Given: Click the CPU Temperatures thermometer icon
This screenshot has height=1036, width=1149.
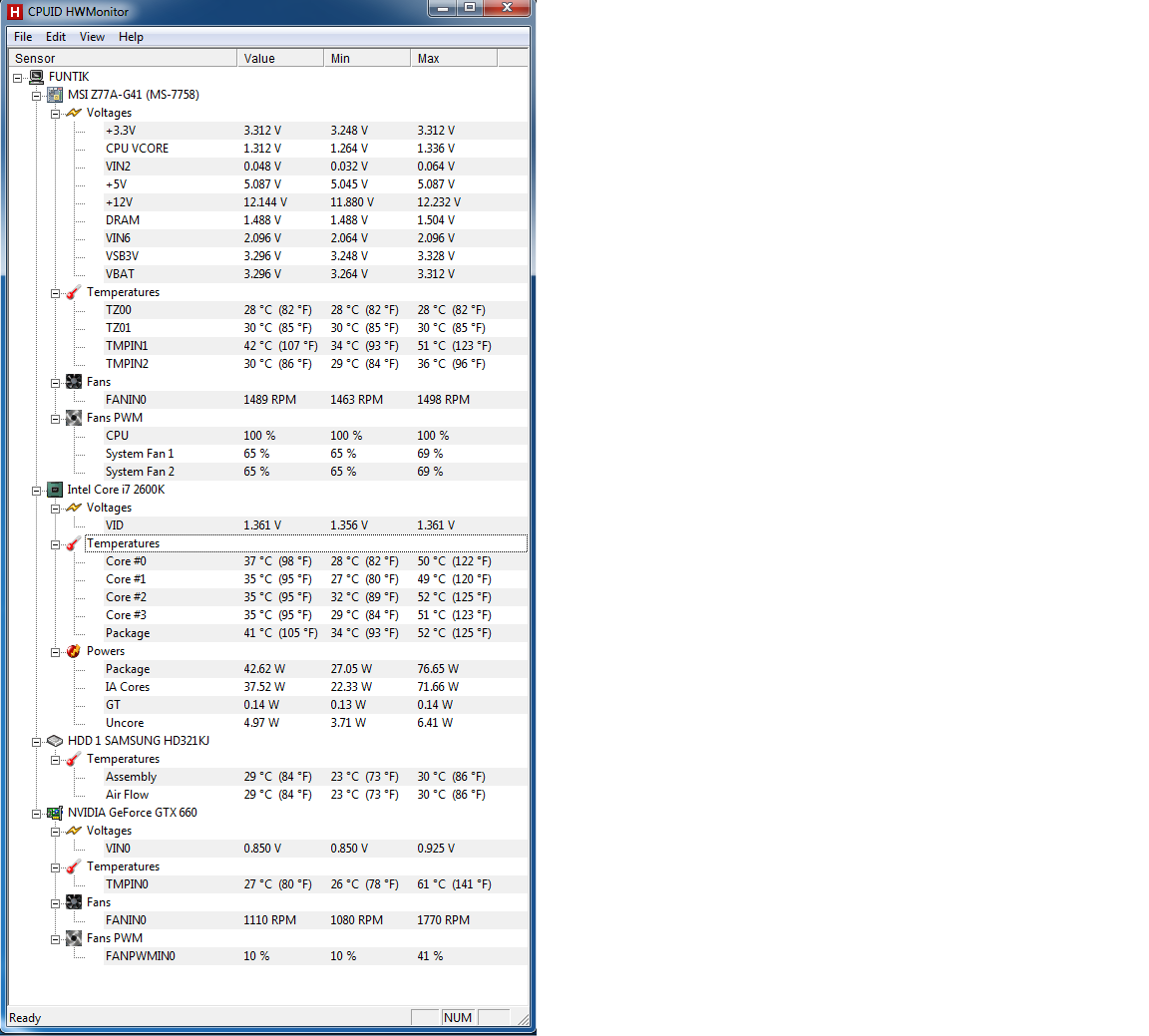Looking at the screenshot, I should click(73, 543).
